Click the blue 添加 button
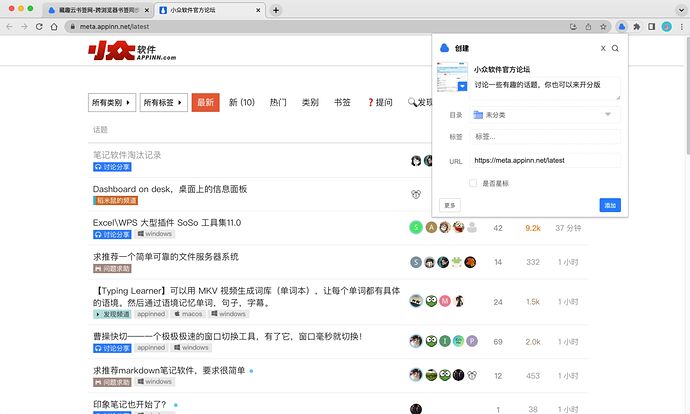This screenshot has width=690, height=414. click(610, 205)
